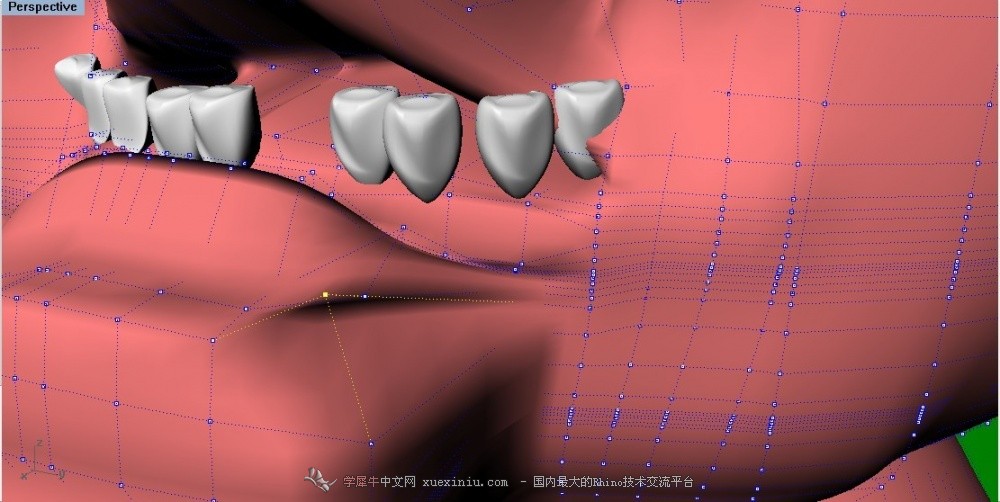This screenshot has height=502, width=1000.
Task: Select the leftmost white tooth model
Action: [x=74, y=75]
